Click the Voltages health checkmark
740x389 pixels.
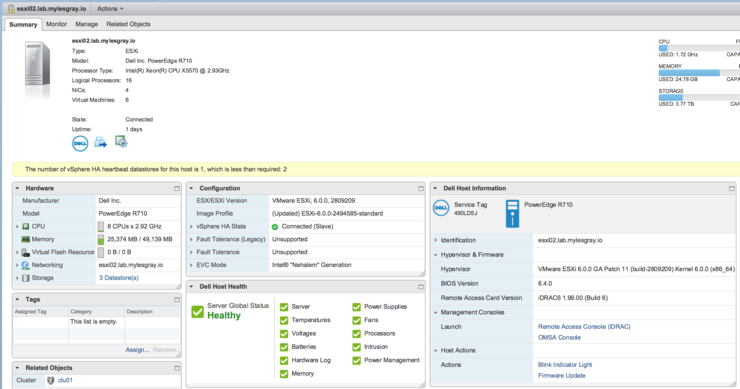[284, 333]
